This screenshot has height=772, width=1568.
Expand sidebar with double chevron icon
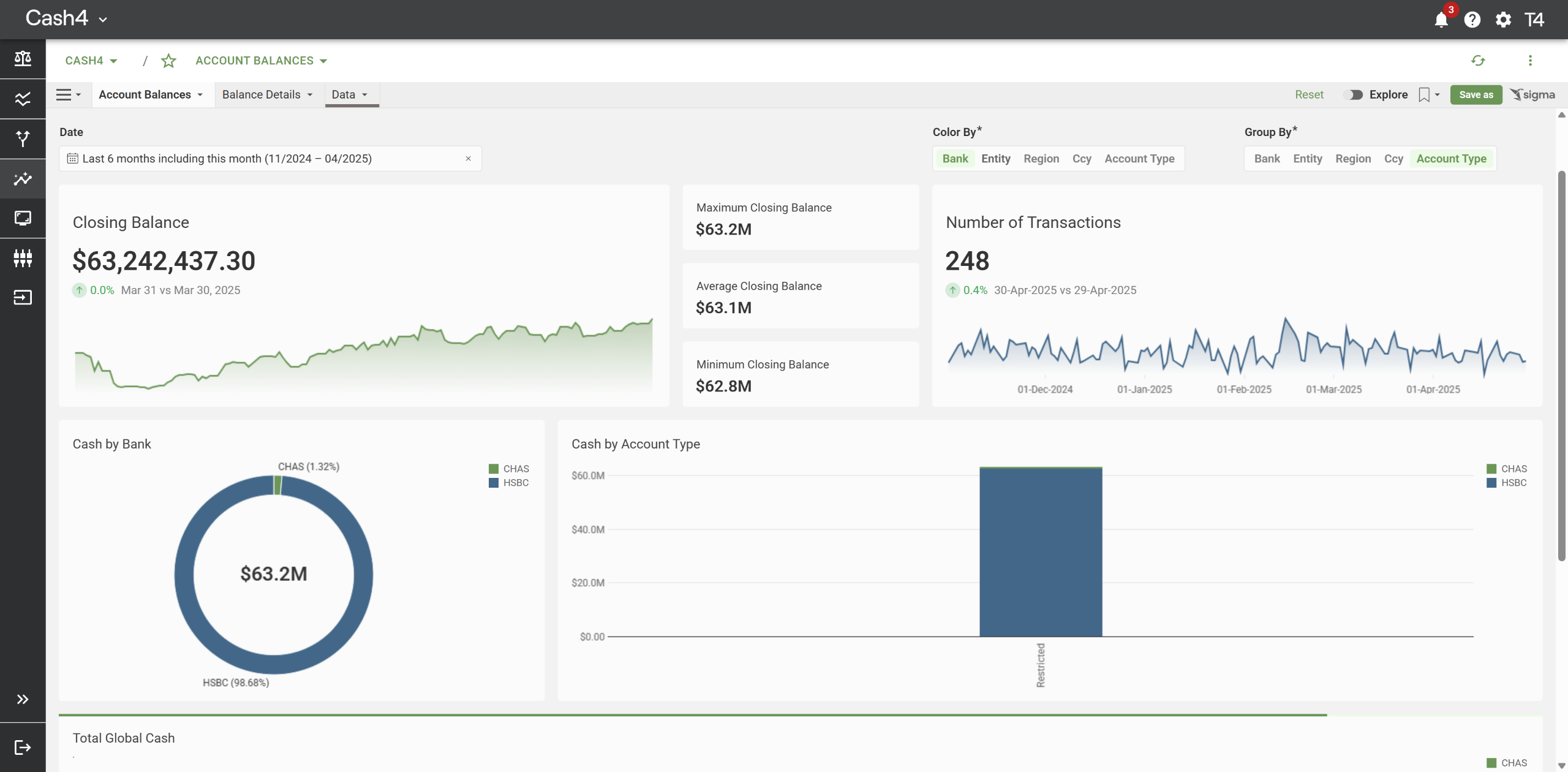coord(23,699)
